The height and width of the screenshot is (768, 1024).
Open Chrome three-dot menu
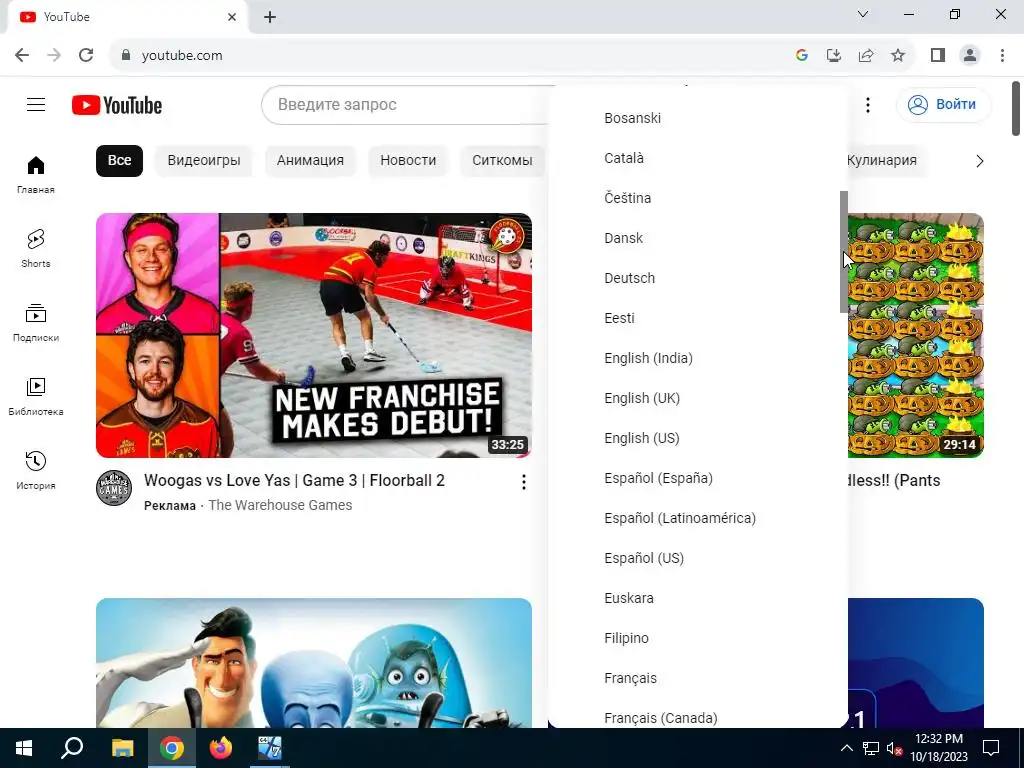[x=1002, y=56]
